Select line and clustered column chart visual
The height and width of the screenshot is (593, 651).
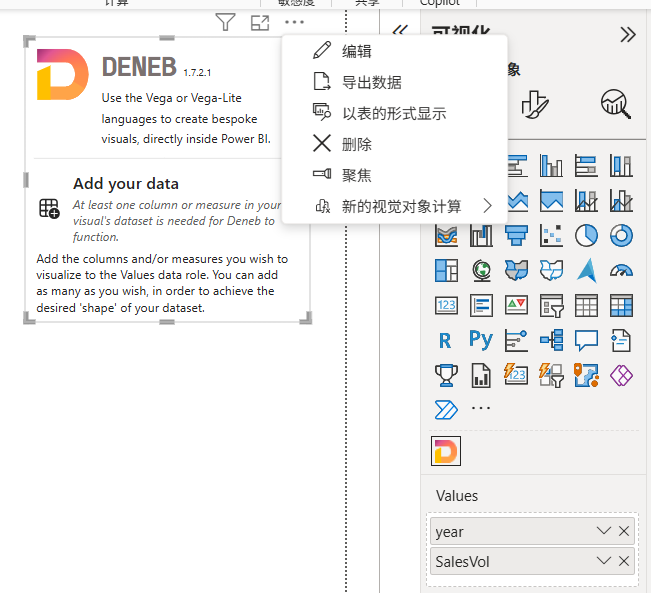tap(621, 201)
